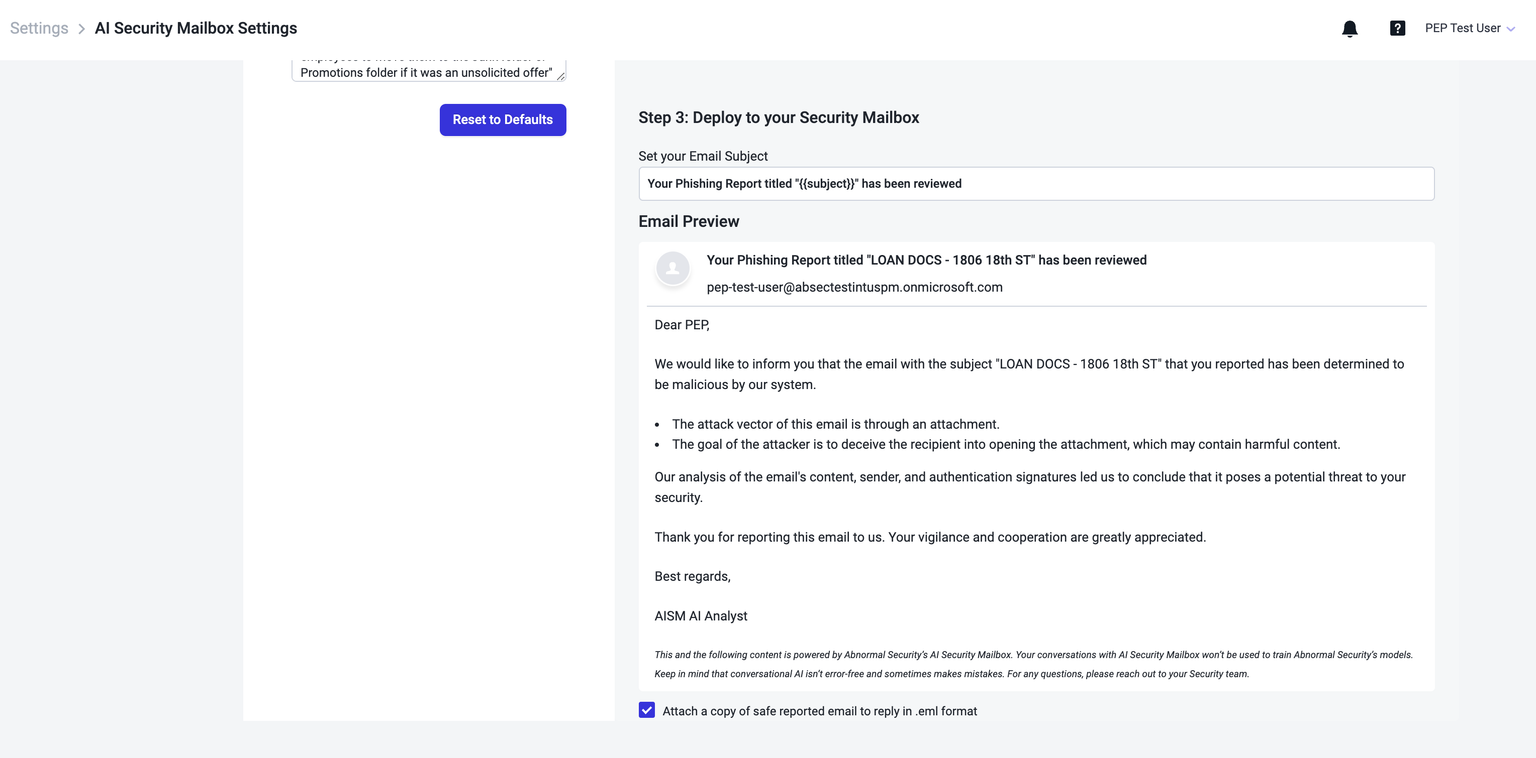Click the AI Security Mailbox Settings breadcrumb title
The image size is (1536, 758).
click(195, 28)
